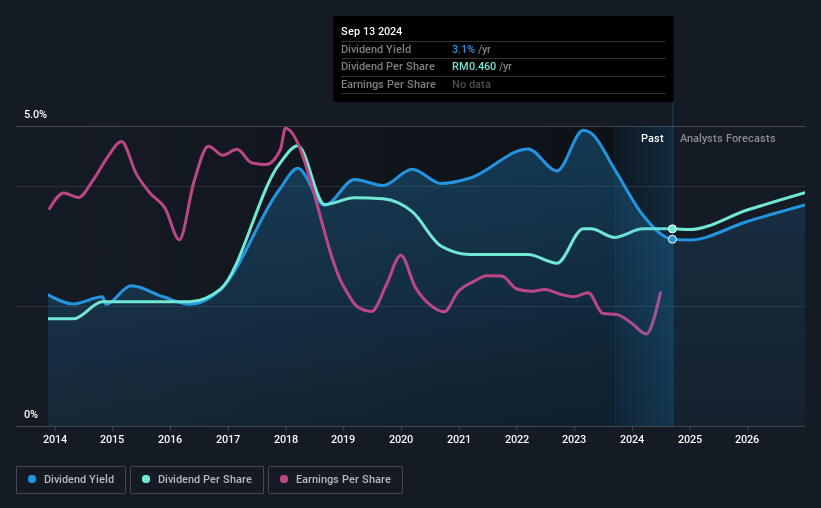This screenshot has height=508, width=821.
Task: Click the 2024 x-axis label
Action: (632, 439)
